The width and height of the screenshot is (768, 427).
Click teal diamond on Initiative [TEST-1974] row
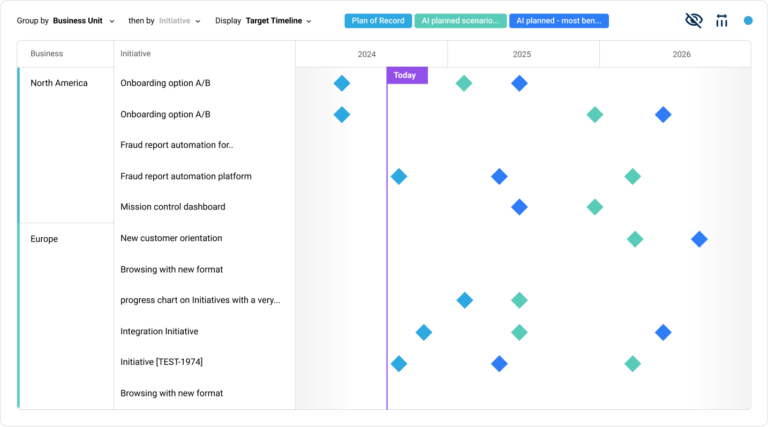click(x=632, y=364)
